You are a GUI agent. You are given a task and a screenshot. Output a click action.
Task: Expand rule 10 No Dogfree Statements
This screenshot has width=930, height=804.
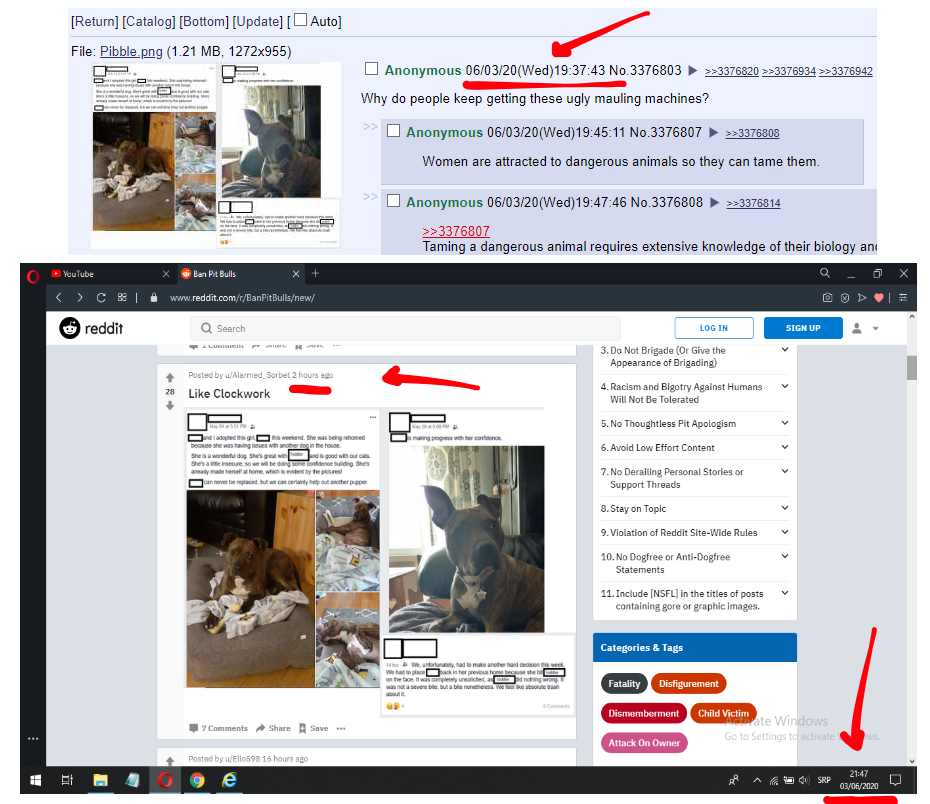[785, 556]
